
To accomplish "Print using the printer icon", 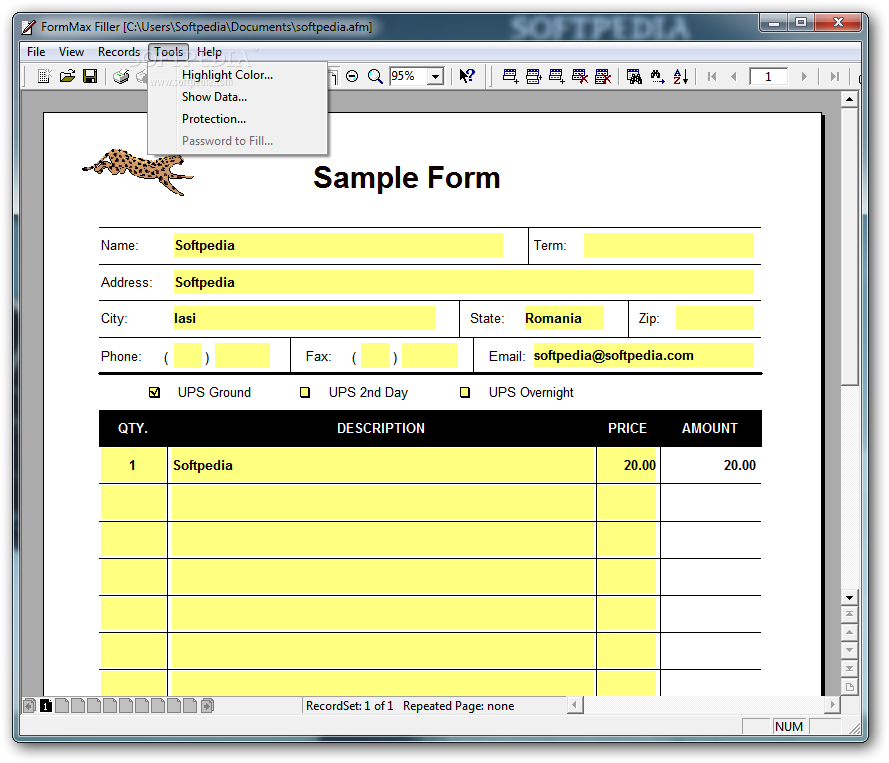I will coord(121,76).
